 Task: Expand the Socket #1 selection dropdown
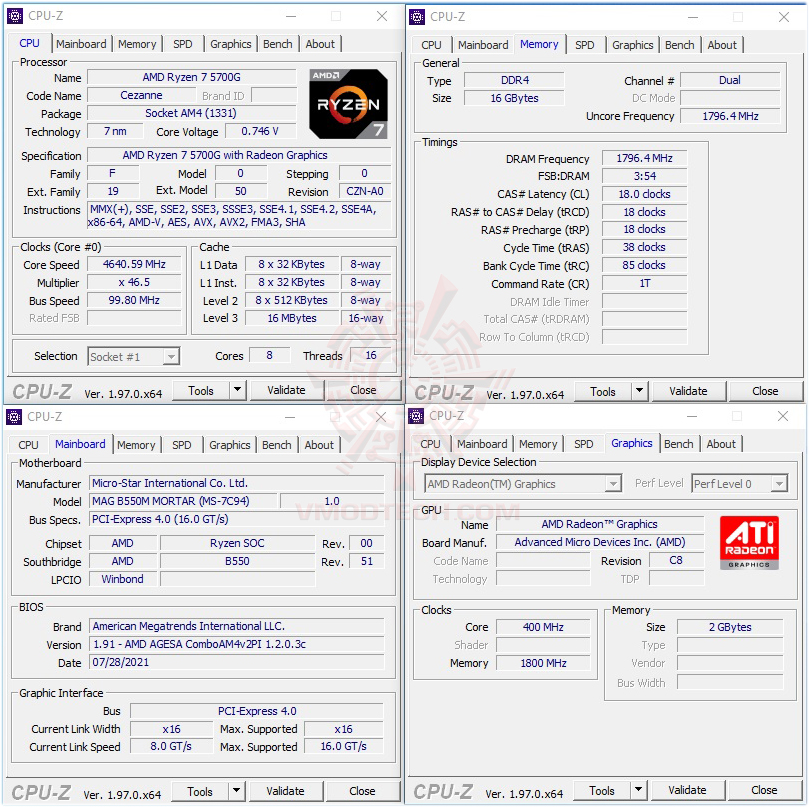[171, 357]
